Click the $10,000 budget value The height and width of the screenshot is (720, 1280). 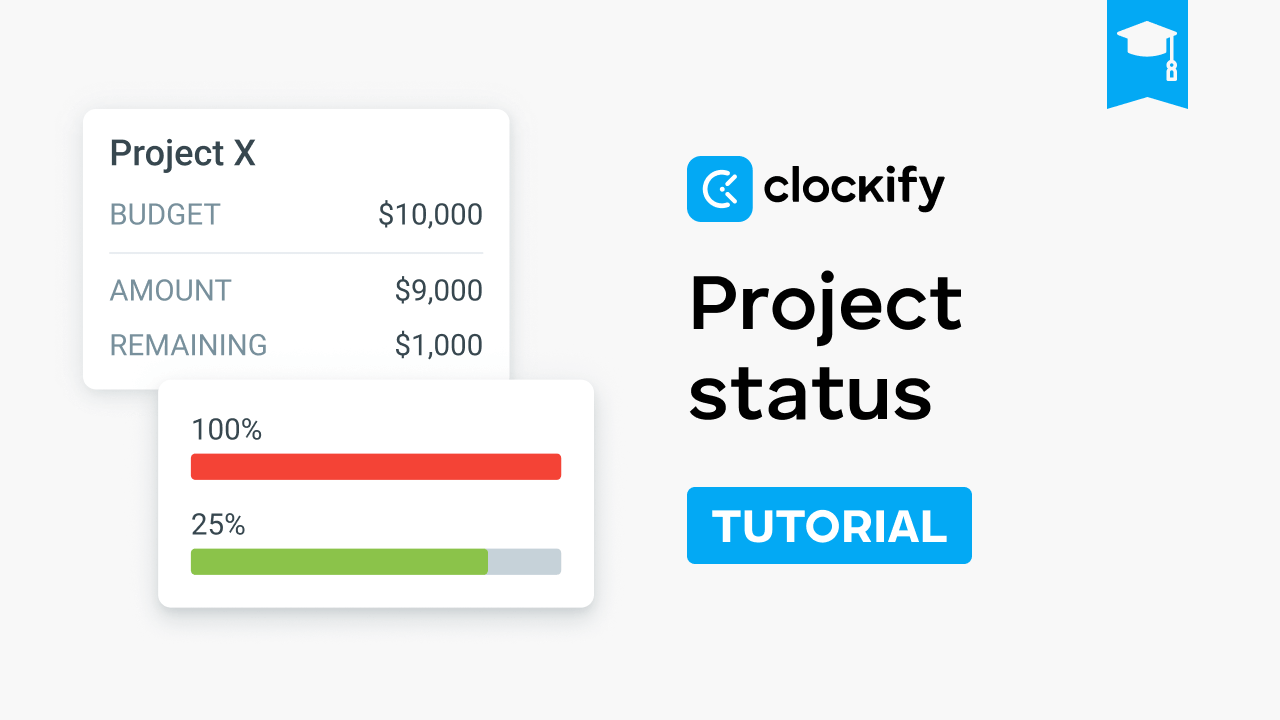(x=430, y=215)
